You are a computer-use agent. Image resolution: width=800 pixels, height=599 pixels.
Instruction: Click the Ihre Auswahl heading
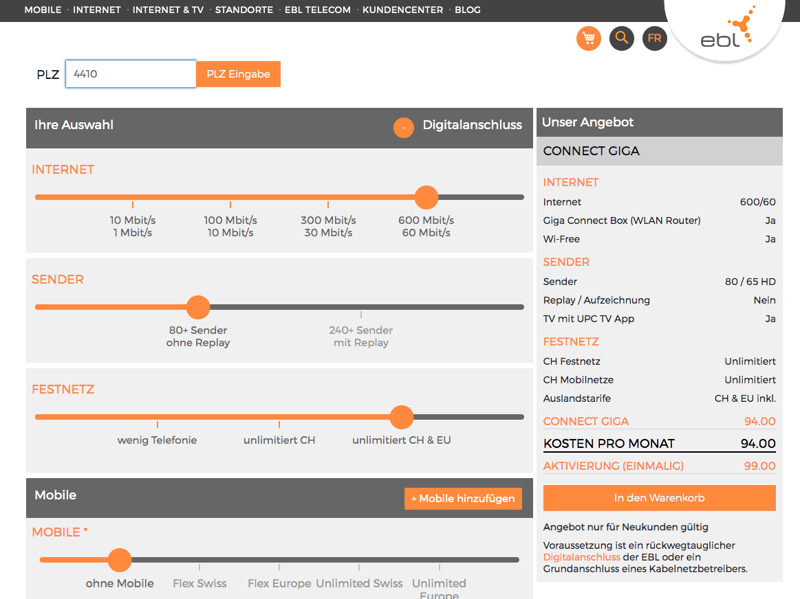tap(74, 125)
